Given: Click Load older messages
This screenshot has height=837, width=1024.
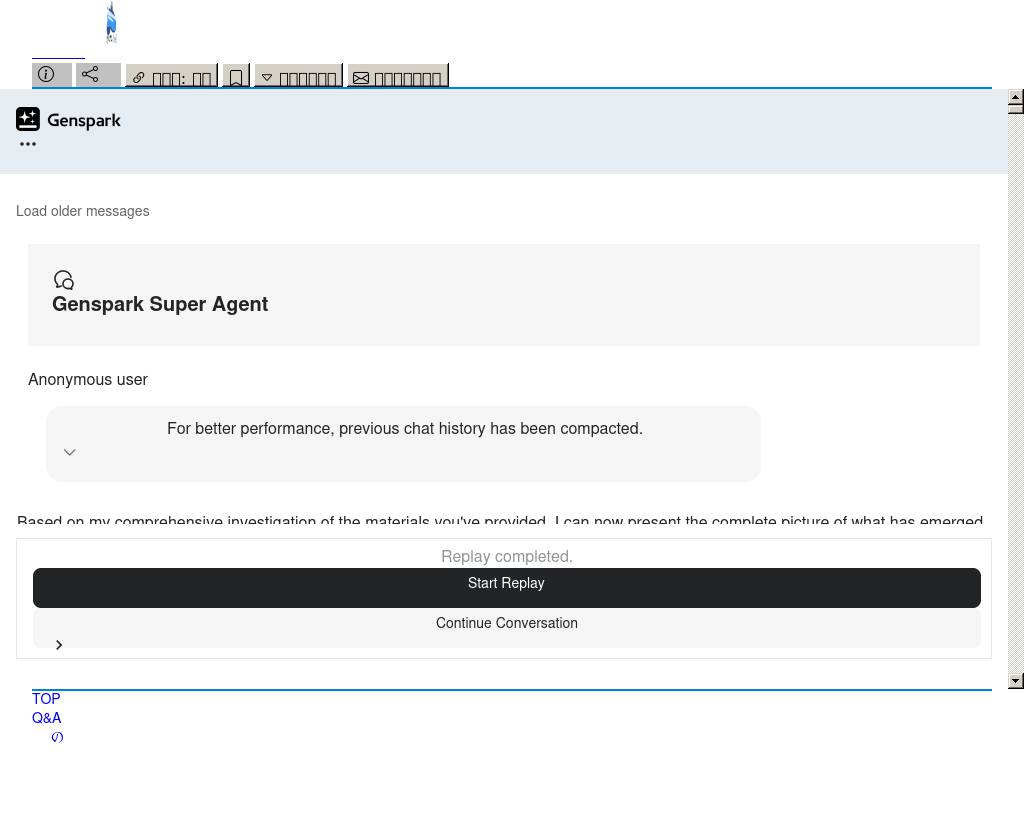Looking at the screenshot, I should click(x=83, y=211).
